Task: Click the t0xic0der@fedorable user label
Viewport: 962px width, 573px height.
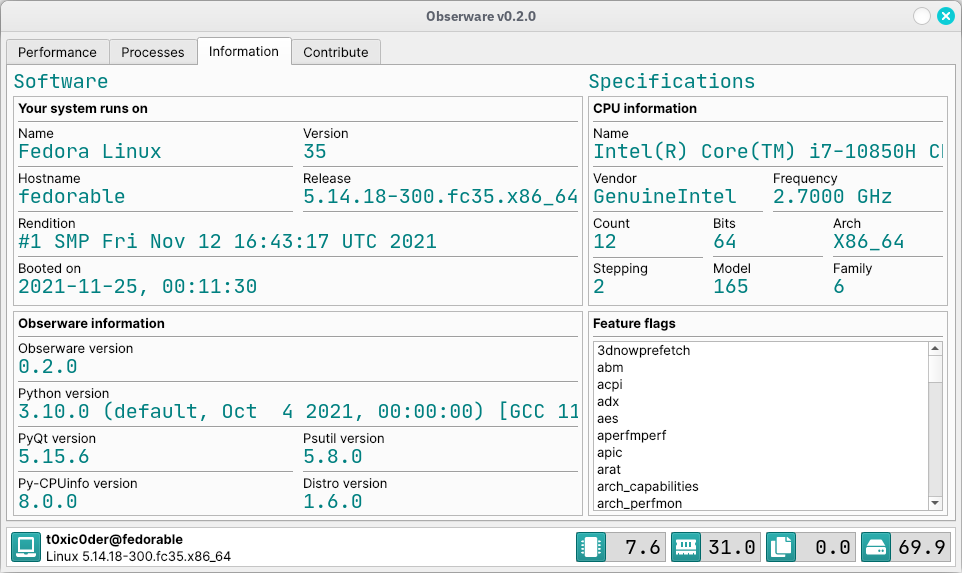Action: [114, 539]
